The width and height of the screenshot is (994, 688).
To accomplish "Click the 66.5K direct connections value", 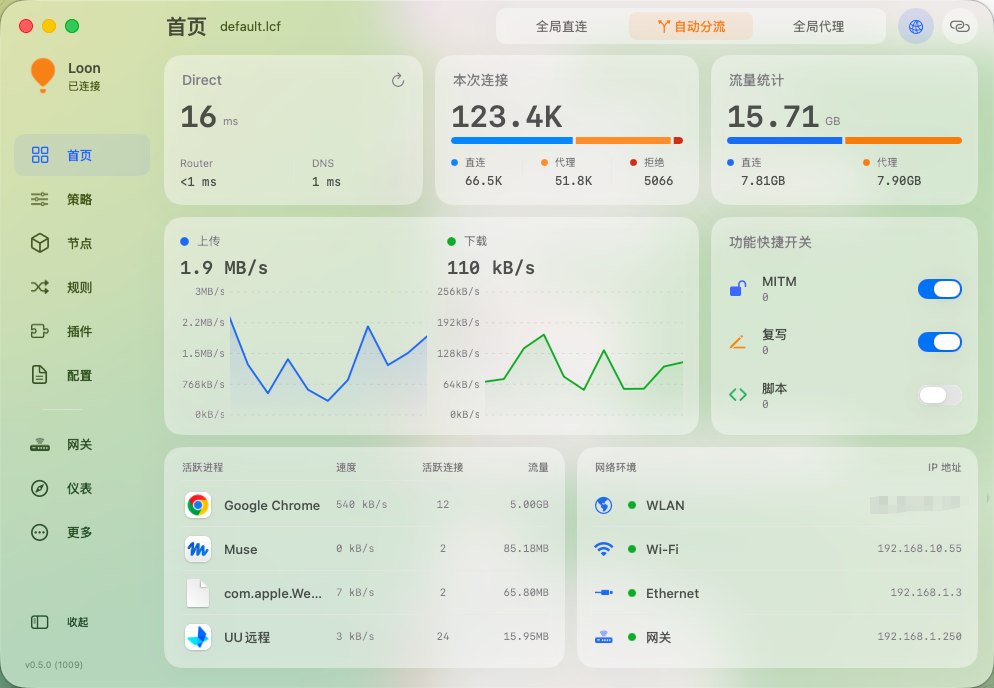I will point(484,181).
